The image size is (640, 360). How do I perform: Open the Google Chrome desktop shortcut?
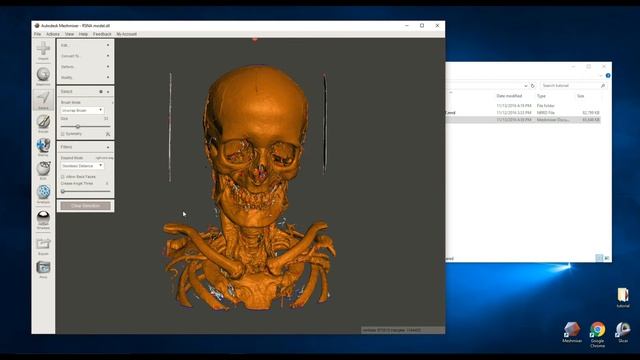(x=597, y=334)
